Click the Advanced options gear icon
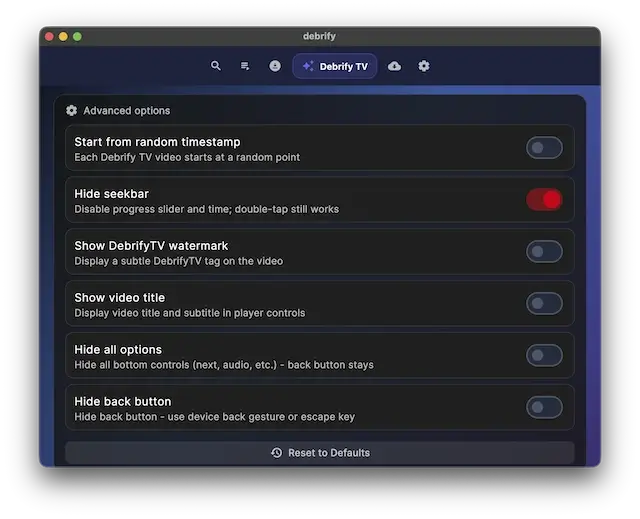Image resolution: width=640 pixels, height=519 pixels. (71, 111)
